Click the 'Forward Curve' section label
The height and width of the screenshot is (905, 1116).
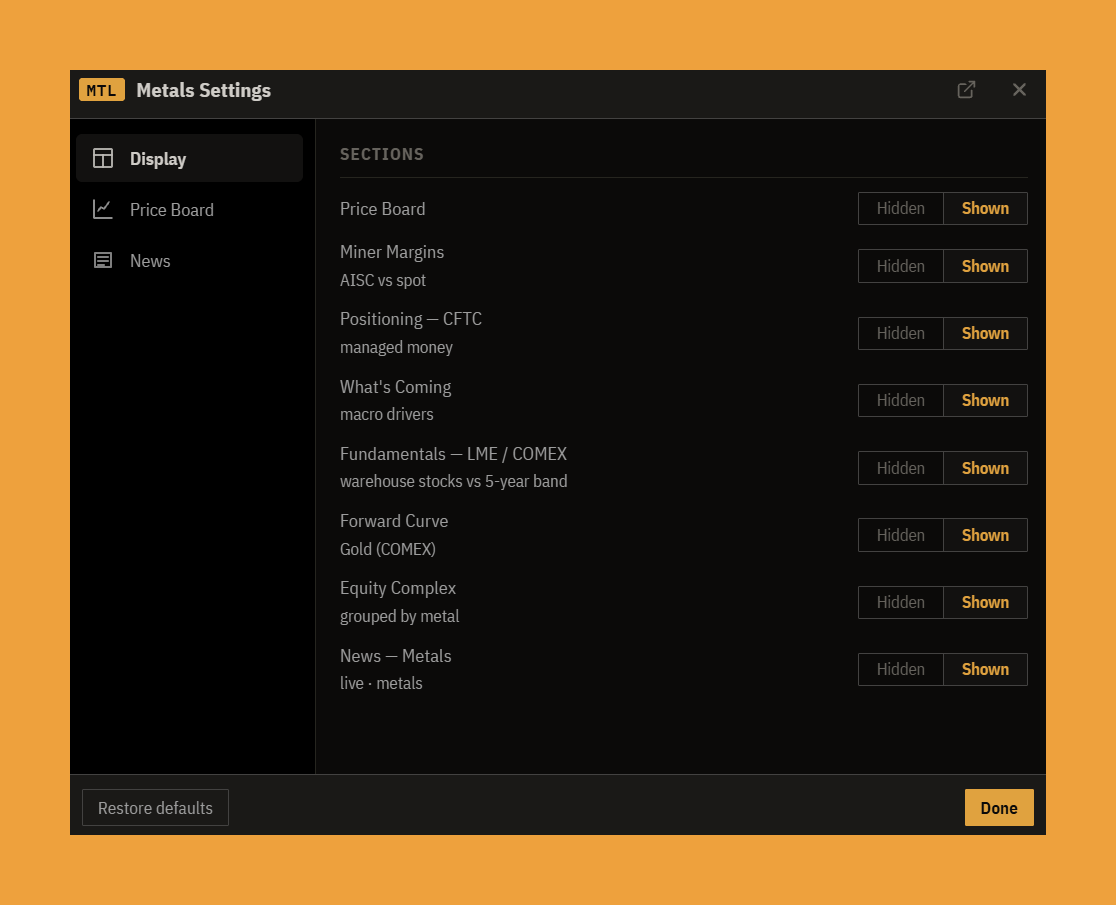point(394,521)
